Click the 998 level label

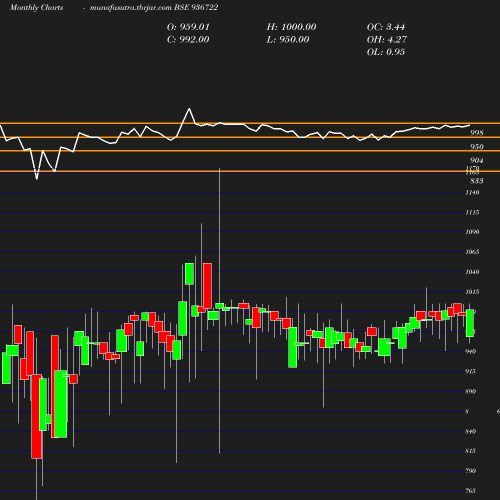pyautogui.click(x=477, y=133)
